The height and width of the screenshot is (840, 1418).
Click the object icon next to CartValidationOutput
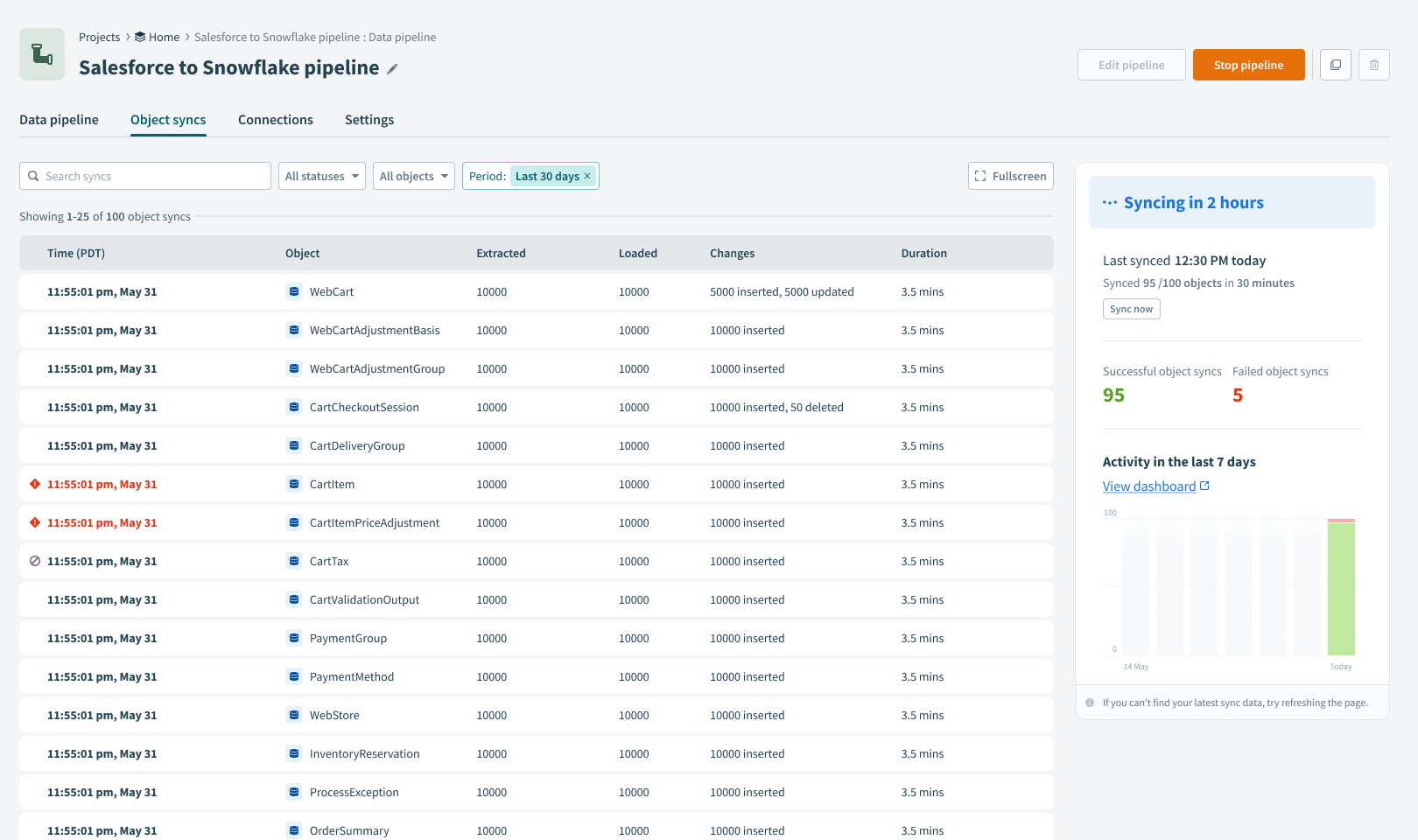point(294,599)
